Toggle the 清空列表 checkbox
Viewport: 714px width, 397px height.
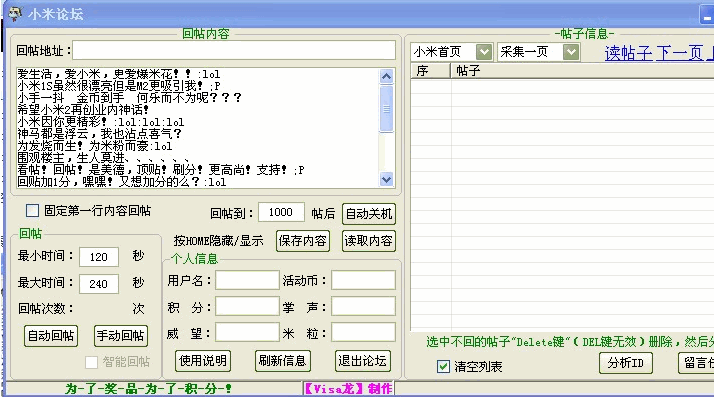443,366
